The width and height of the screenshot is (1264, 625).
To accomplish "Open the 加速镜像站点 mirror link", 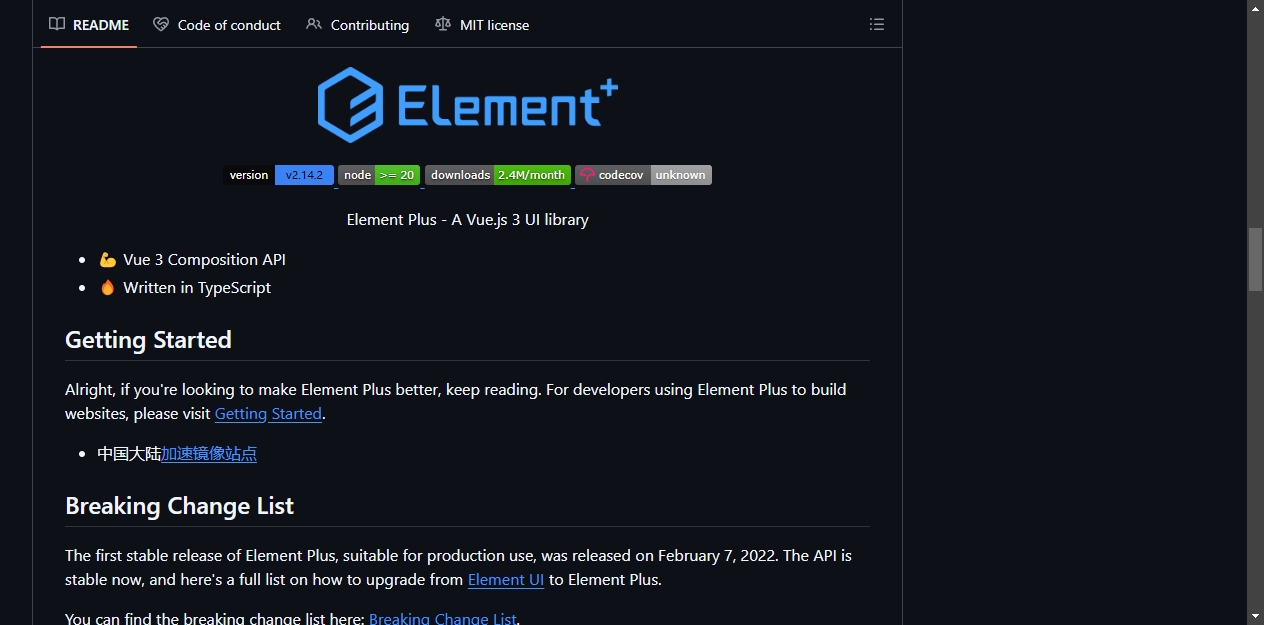I will coord(209,454).
